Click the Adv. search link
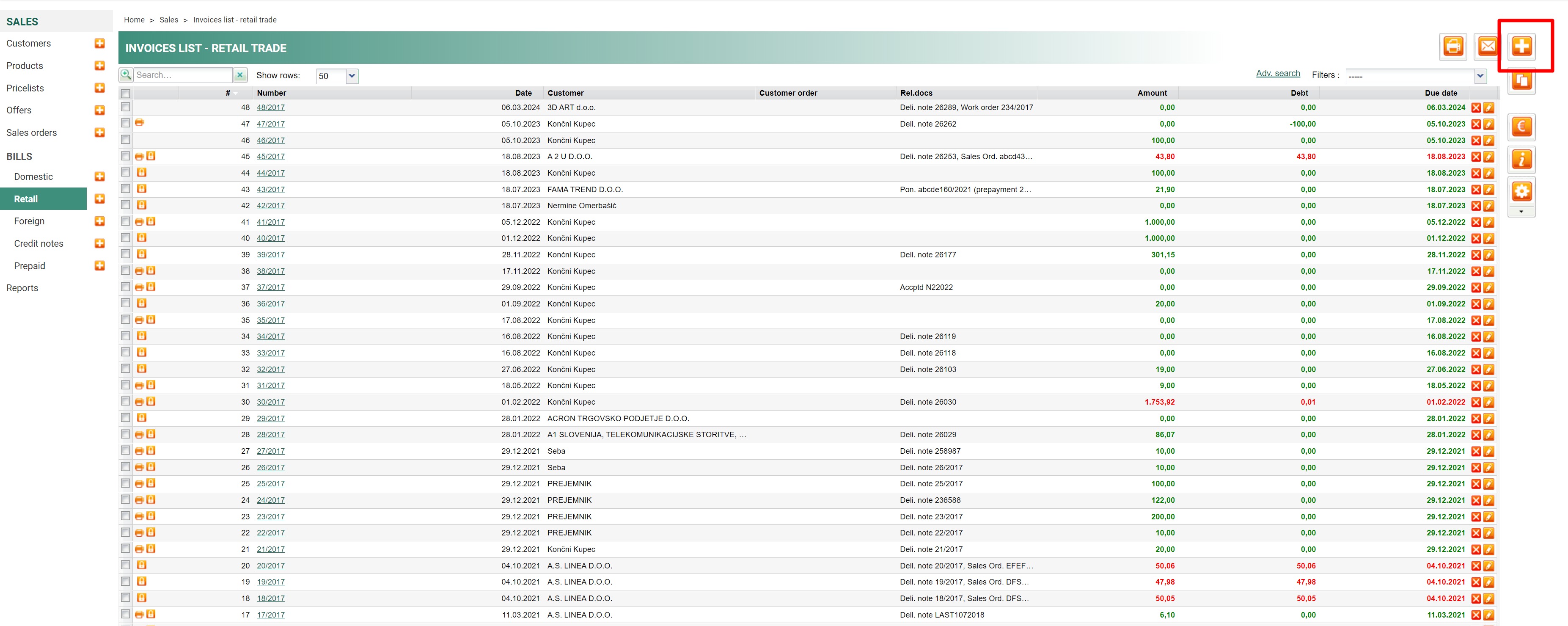1568x626 pixels. (1278, 74)
